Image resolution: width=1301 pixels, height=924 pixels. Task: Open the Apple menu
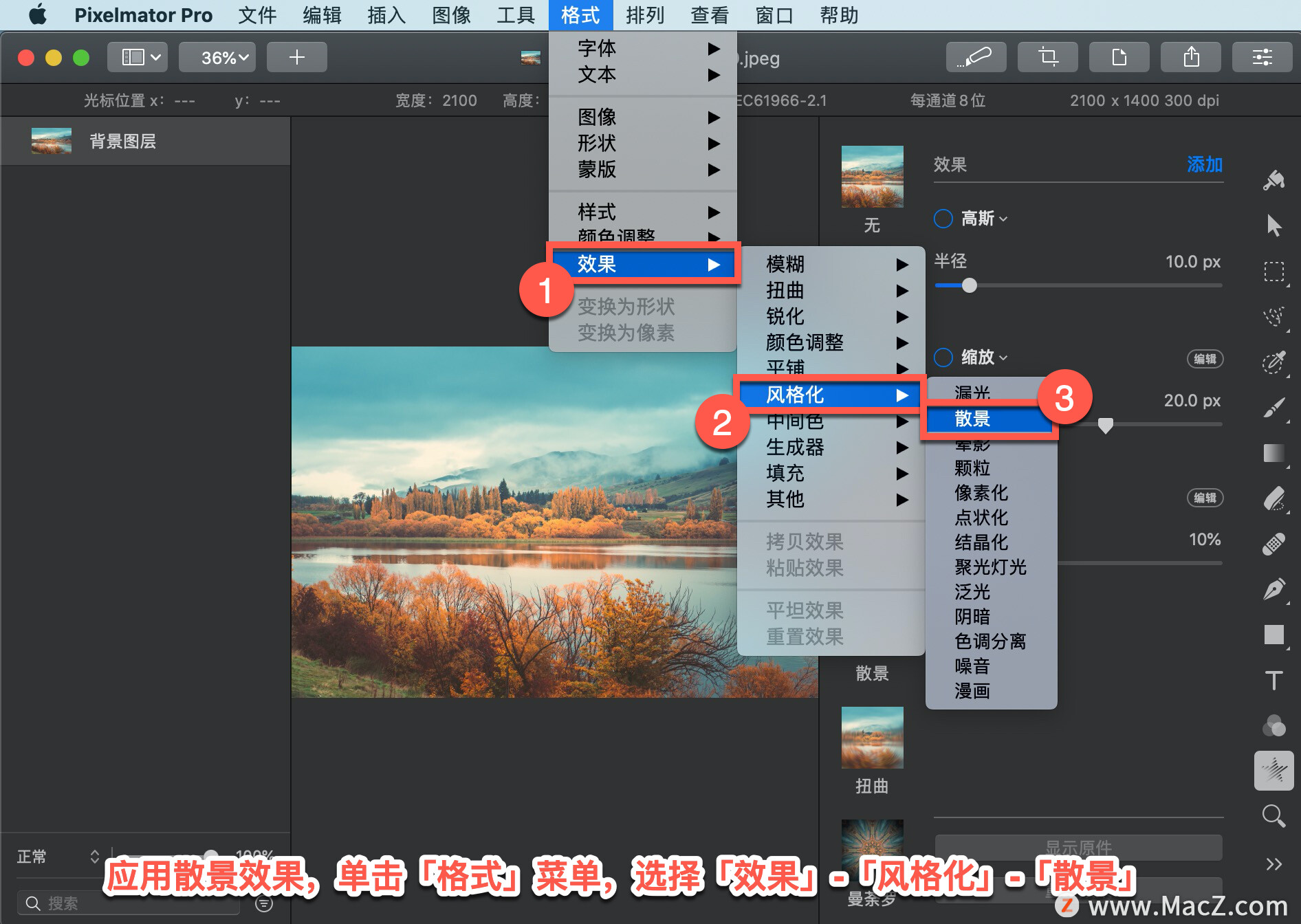pyautogui.click(x=38, y=14)
